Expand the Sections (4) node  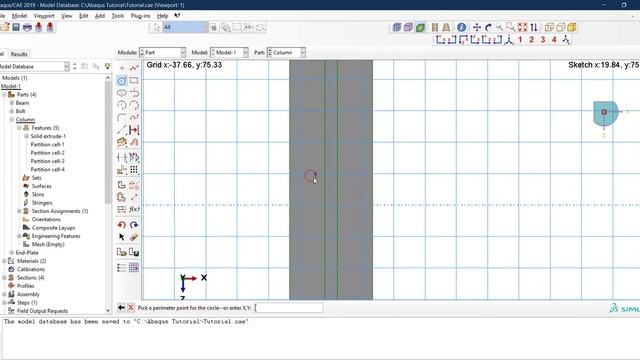coord(4,278)
